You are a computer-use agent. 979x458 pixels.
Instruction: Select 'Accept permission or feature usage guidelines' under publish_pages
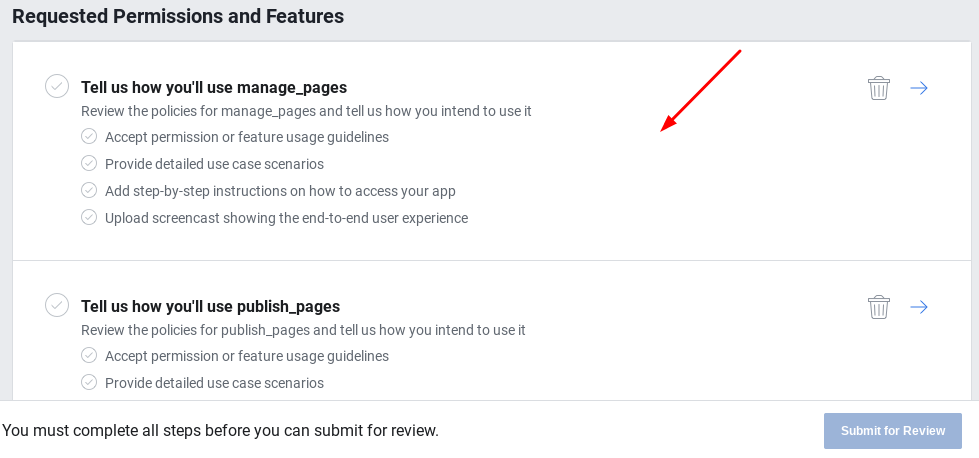(x=247, y=356)
